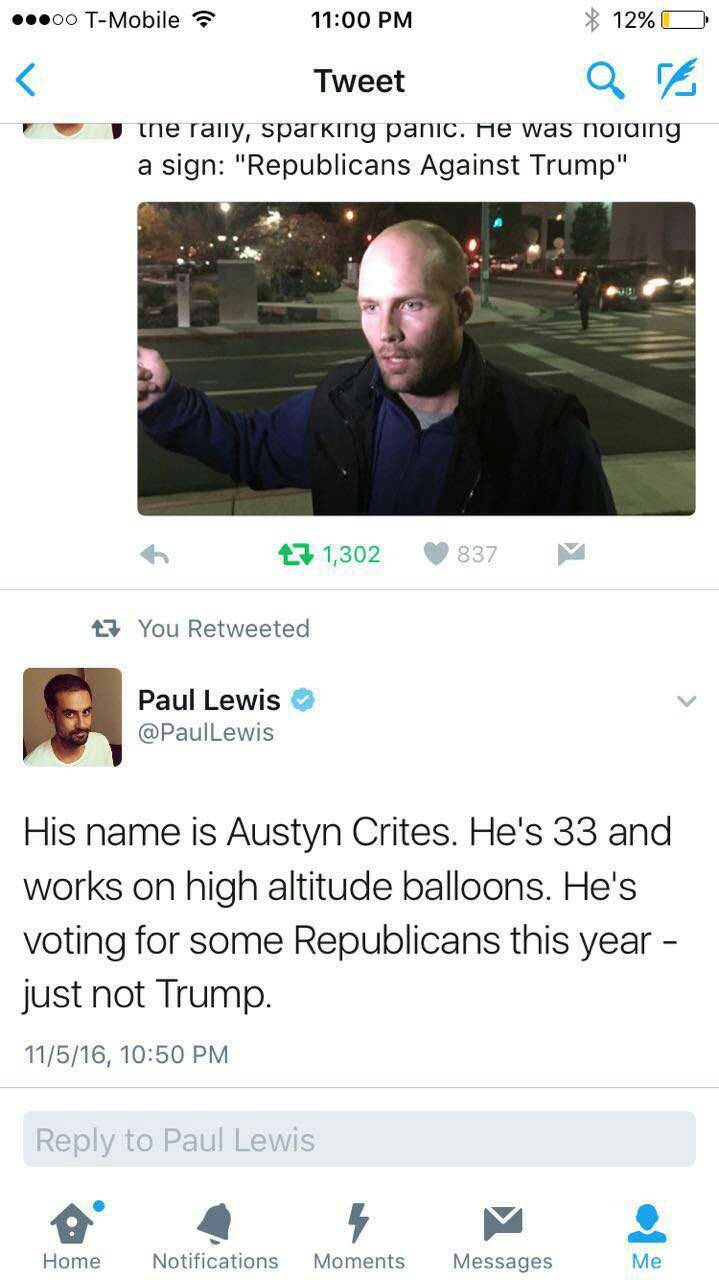This screenshot has width=719, height=1280.
Task: Reply to quoted tweet using arrow icon
Action: 154,555
